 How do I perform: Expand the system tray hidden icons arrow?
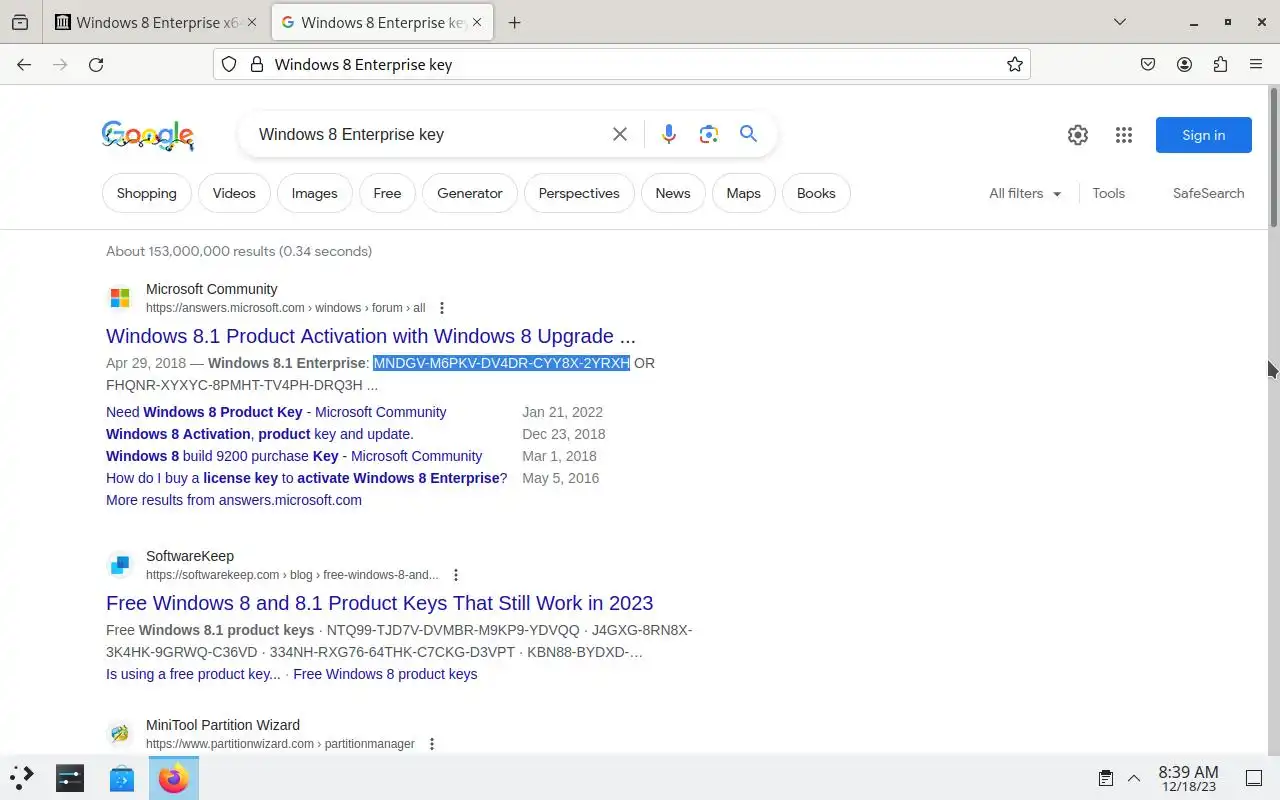coord(1134,778)
